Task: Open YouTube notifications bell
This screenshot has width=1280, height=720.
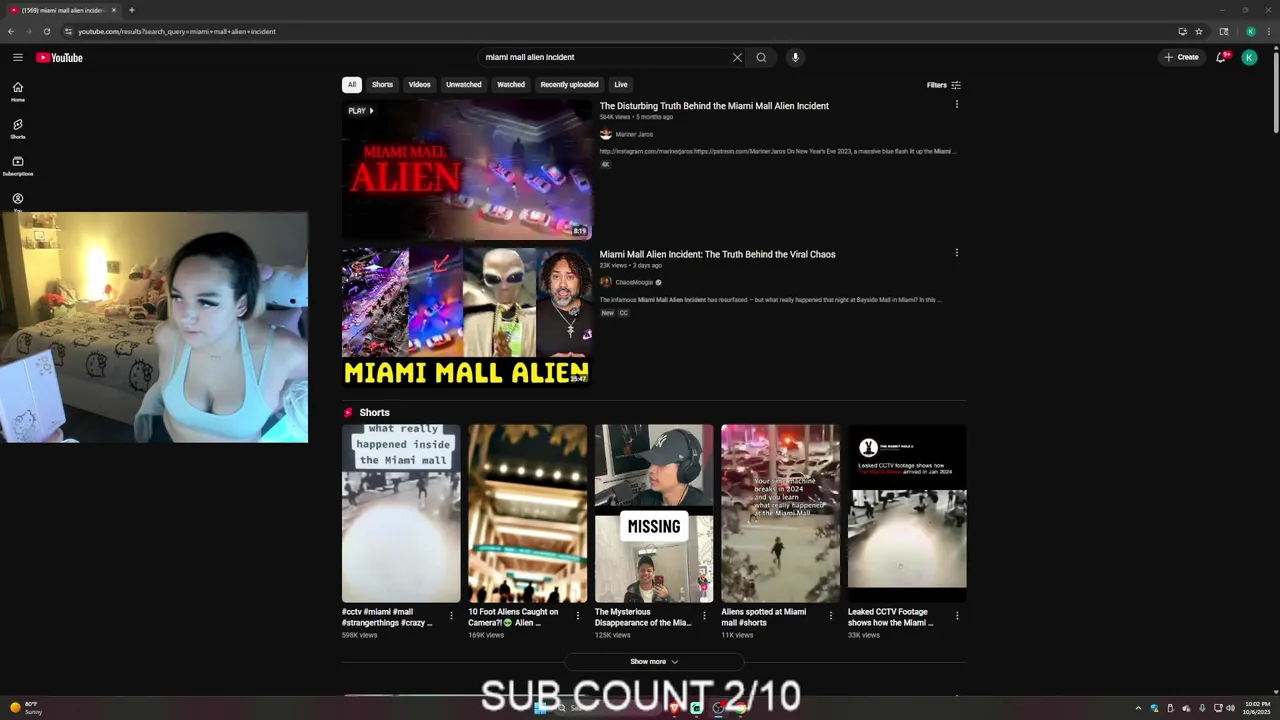Action: coord(1221,57)
